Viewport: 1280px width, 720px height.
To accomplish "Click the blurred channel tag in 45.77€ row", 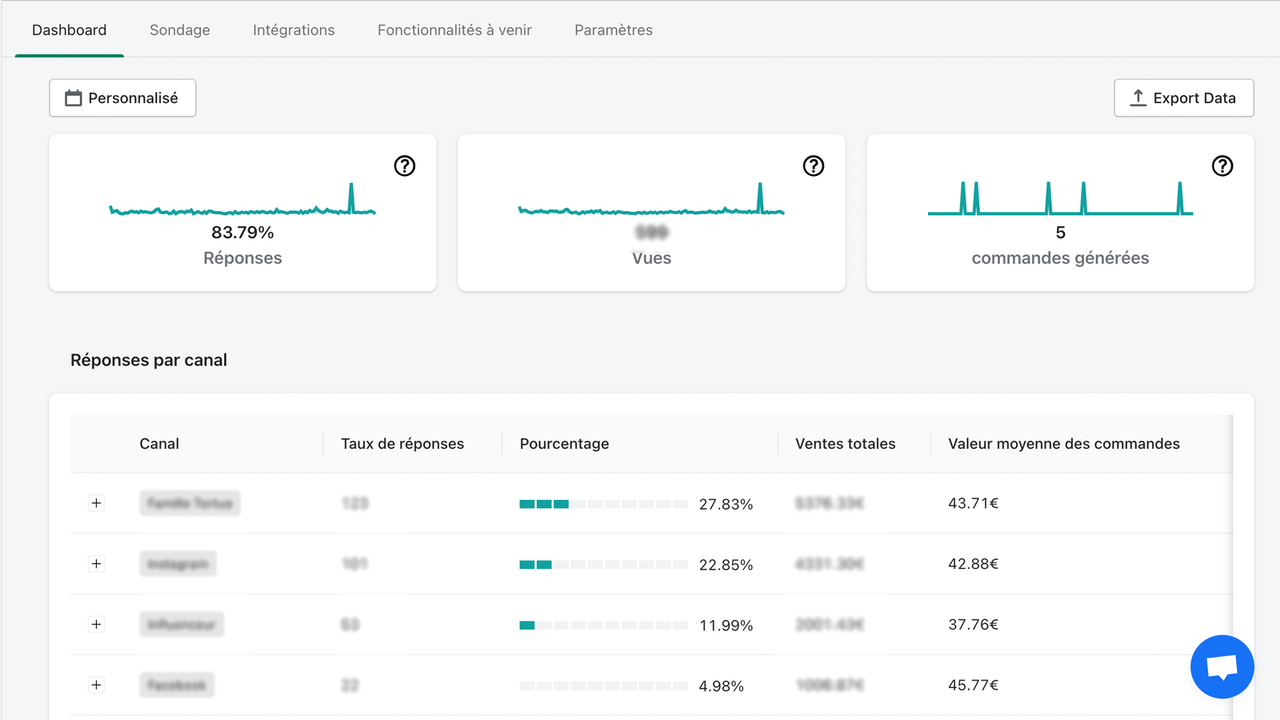I will tap(177, 685).
